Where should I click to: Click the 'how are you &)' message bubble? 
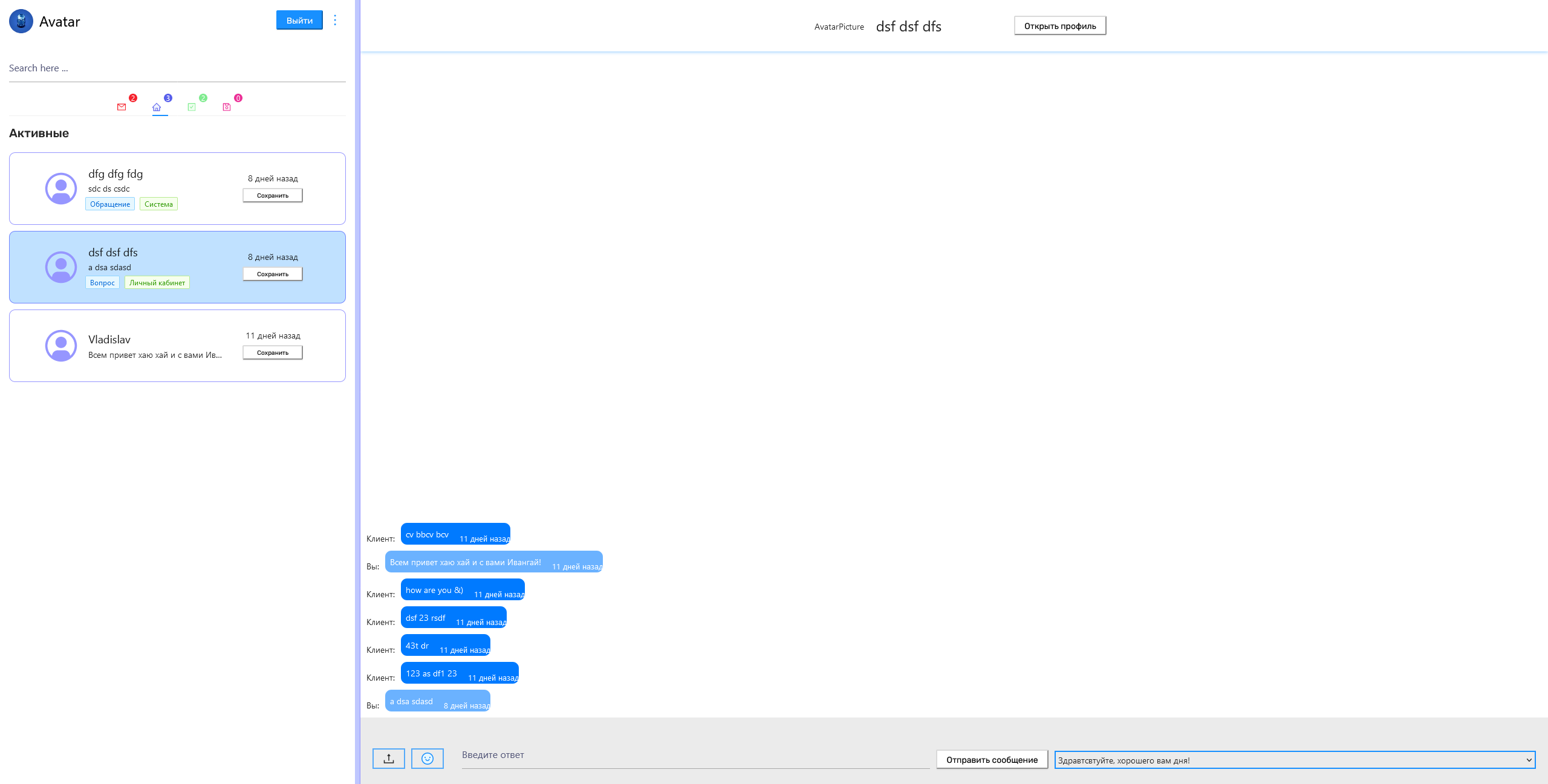coord(463,589)
